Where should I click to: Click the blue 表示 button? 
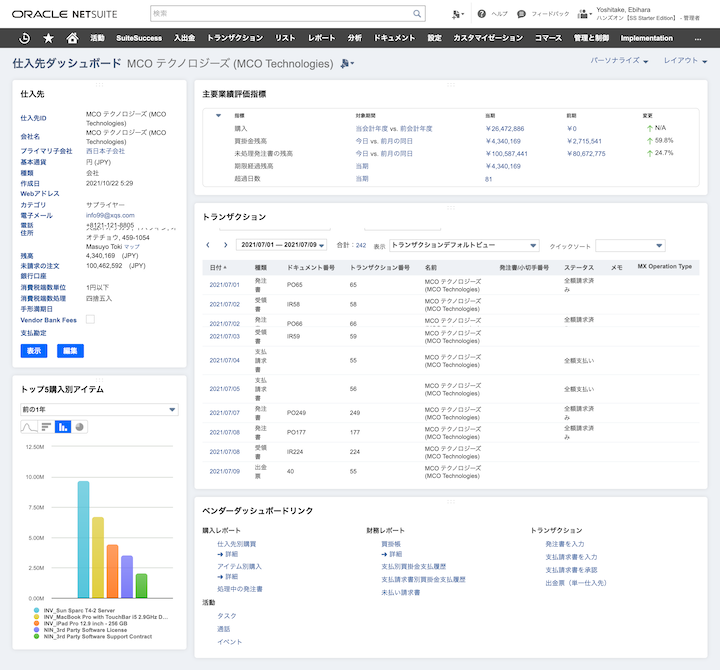click(34, 351)
